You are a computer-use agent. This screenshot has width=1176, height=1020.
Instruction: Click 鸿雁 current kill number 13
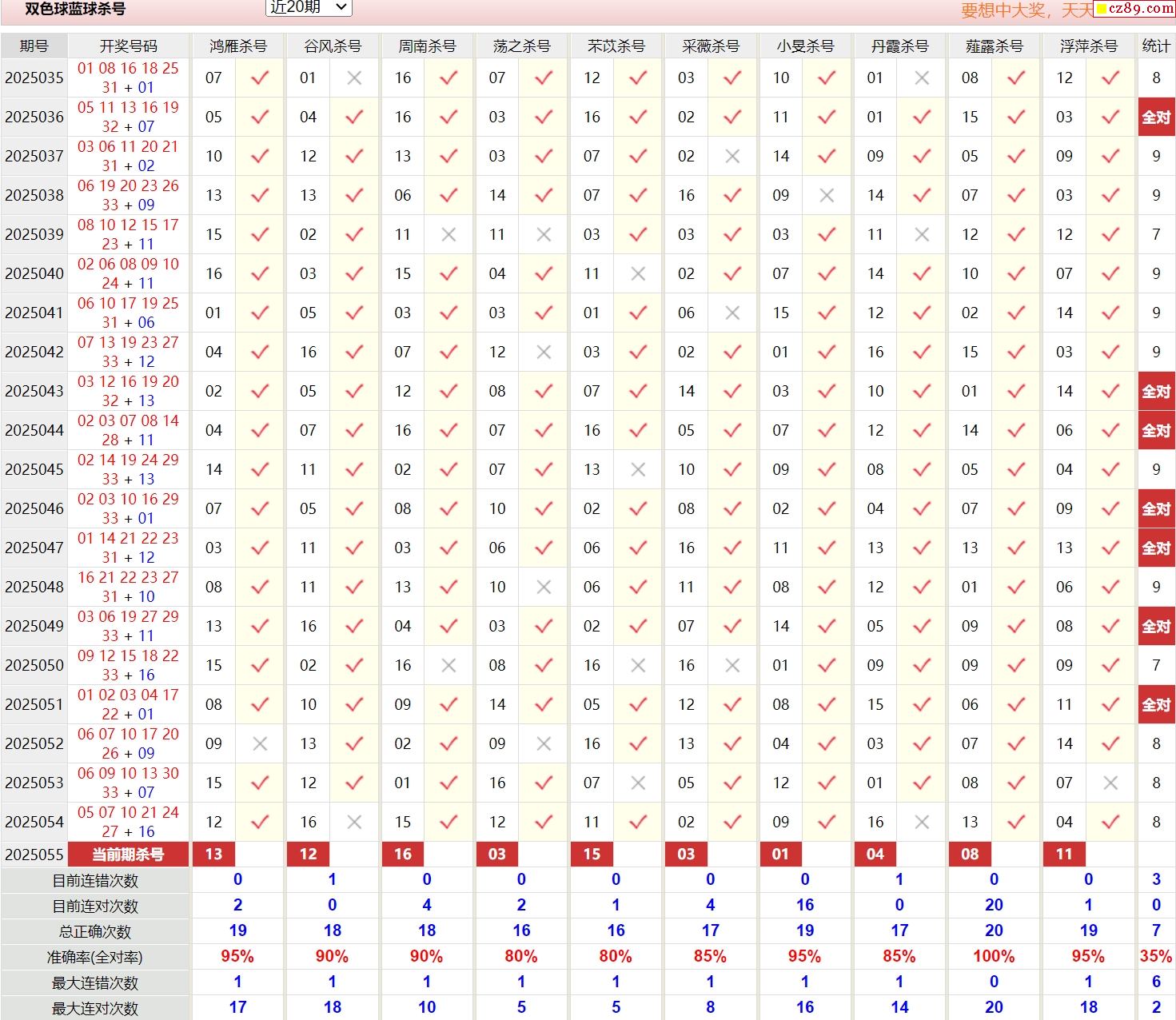(213, 855)
